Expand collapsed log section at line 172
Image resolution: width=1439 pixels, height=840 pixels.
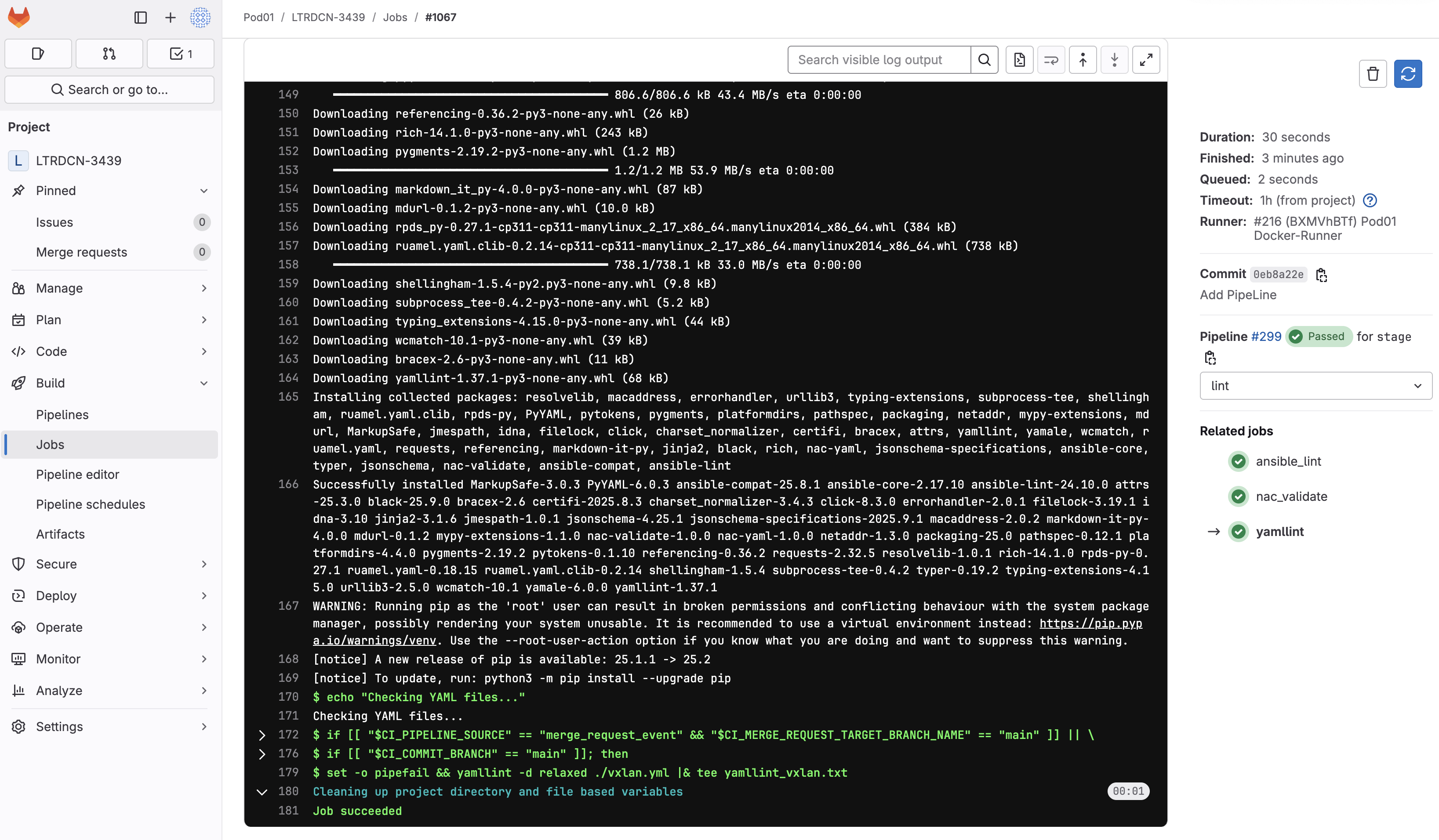tap(262, 735)
